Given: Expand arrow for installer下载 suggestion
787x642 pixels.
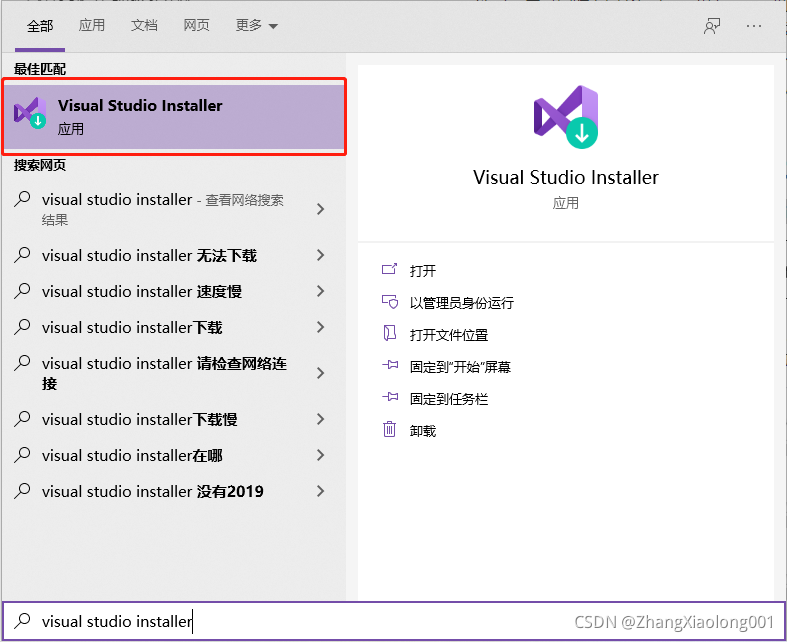Looking at the screenshot, I should (321, 328).
